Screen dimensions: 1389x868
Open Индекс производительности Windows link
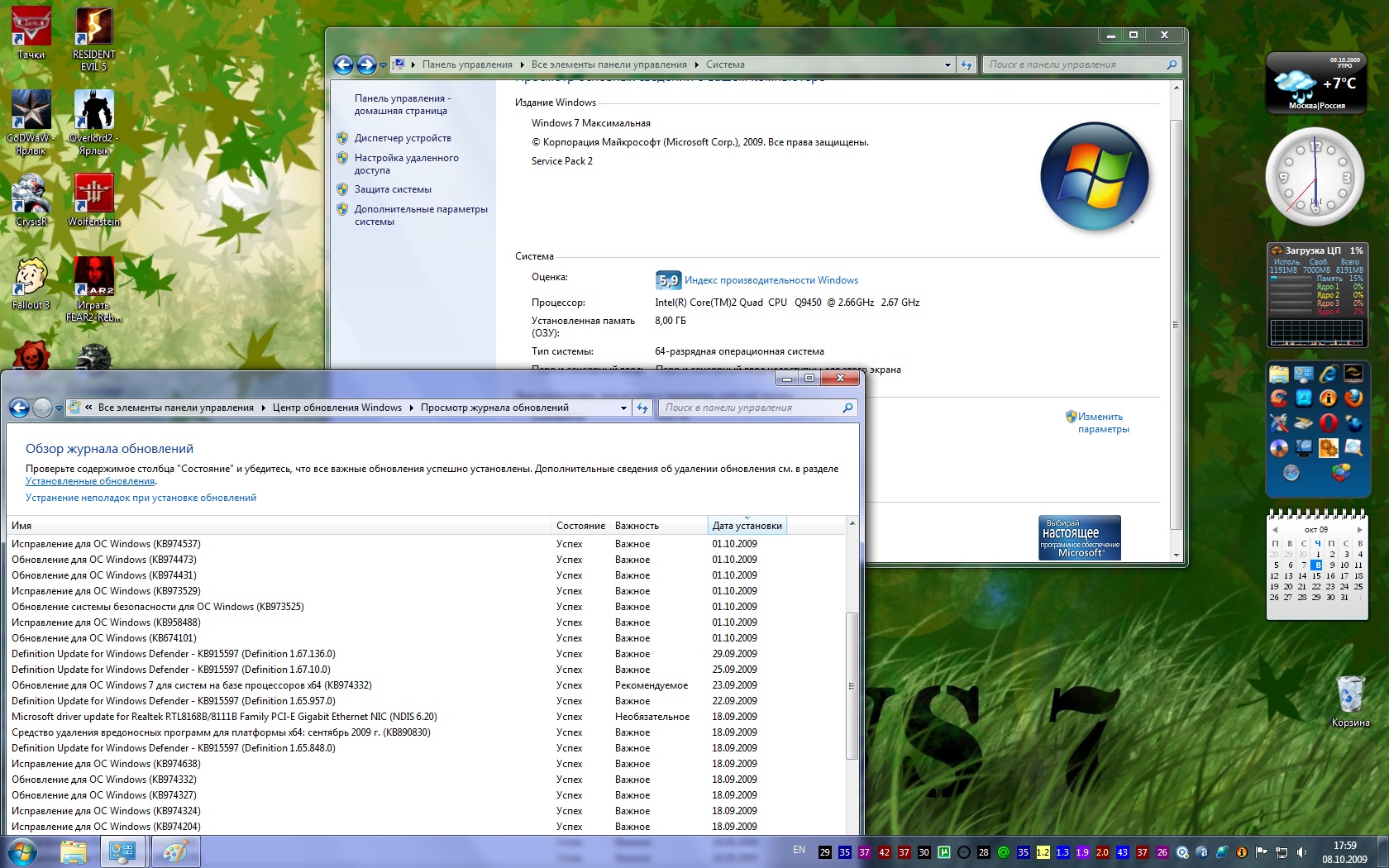pos(771,280)
